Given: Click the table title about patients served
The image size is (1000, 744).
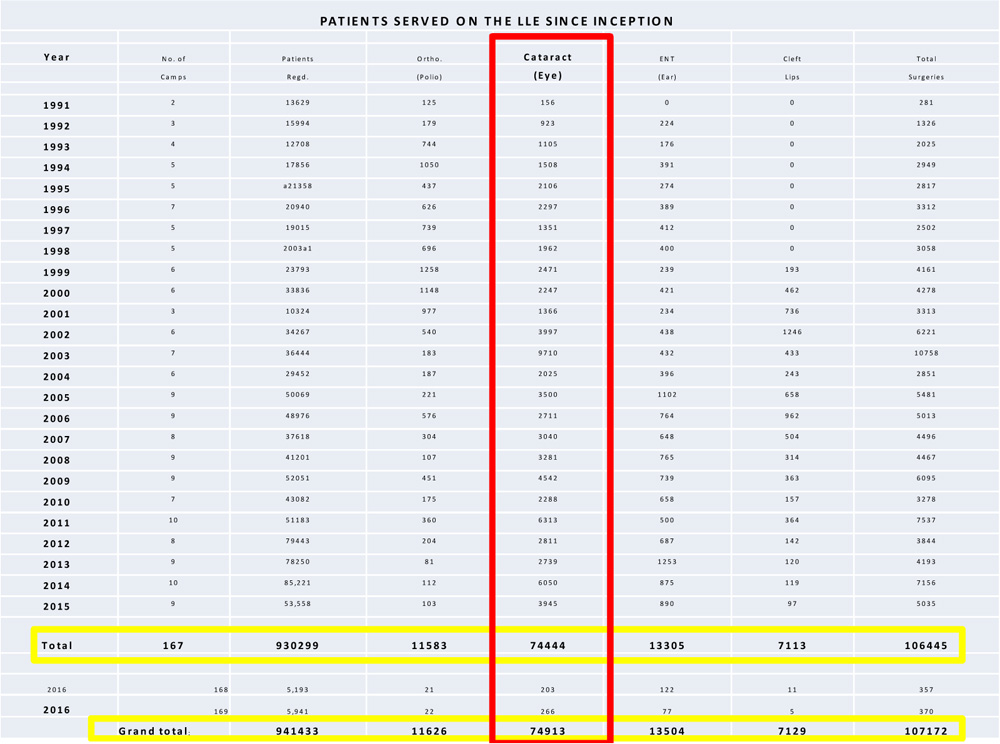Looking at the screenshot, I should click(497, 21).
